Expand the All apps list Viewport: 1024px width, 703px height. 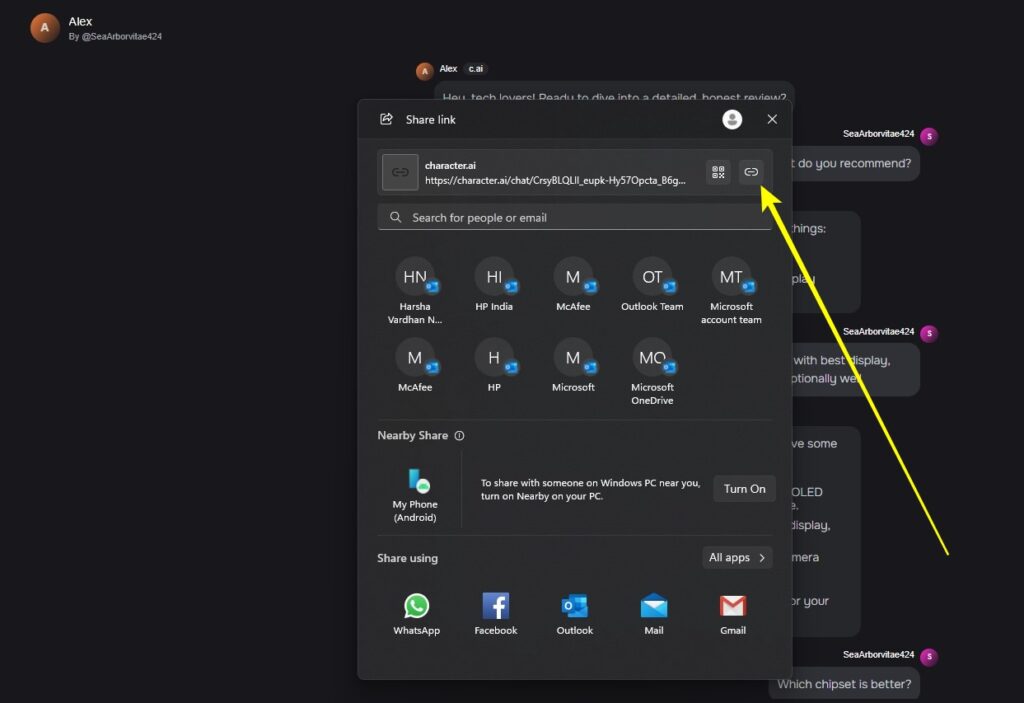tap(737, 557)
